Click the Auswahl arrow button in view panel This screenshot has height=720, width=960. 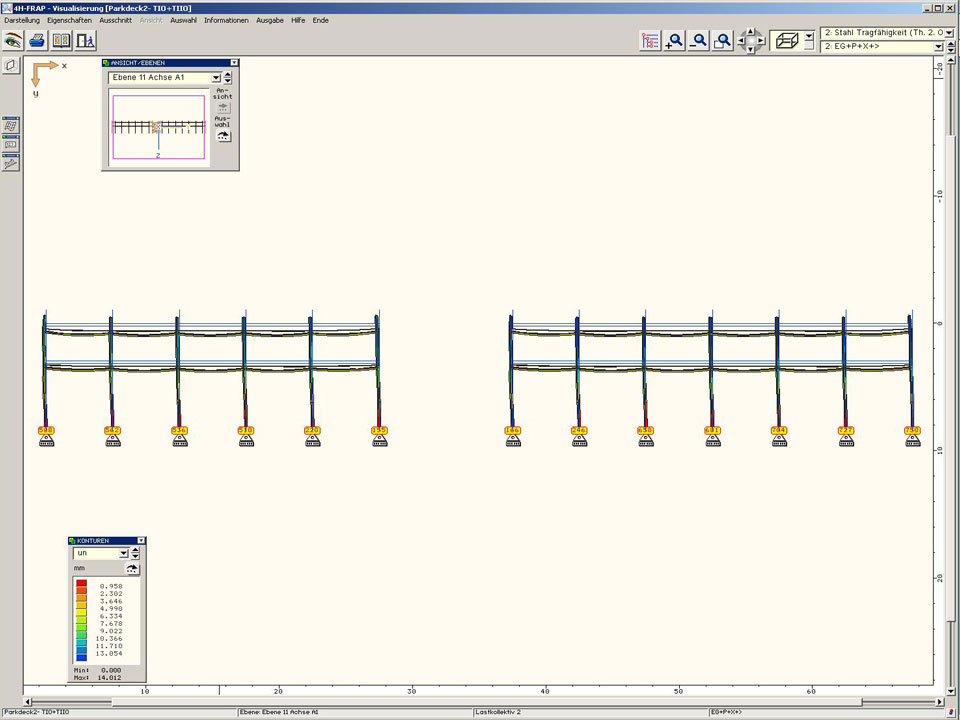(223, 136)
